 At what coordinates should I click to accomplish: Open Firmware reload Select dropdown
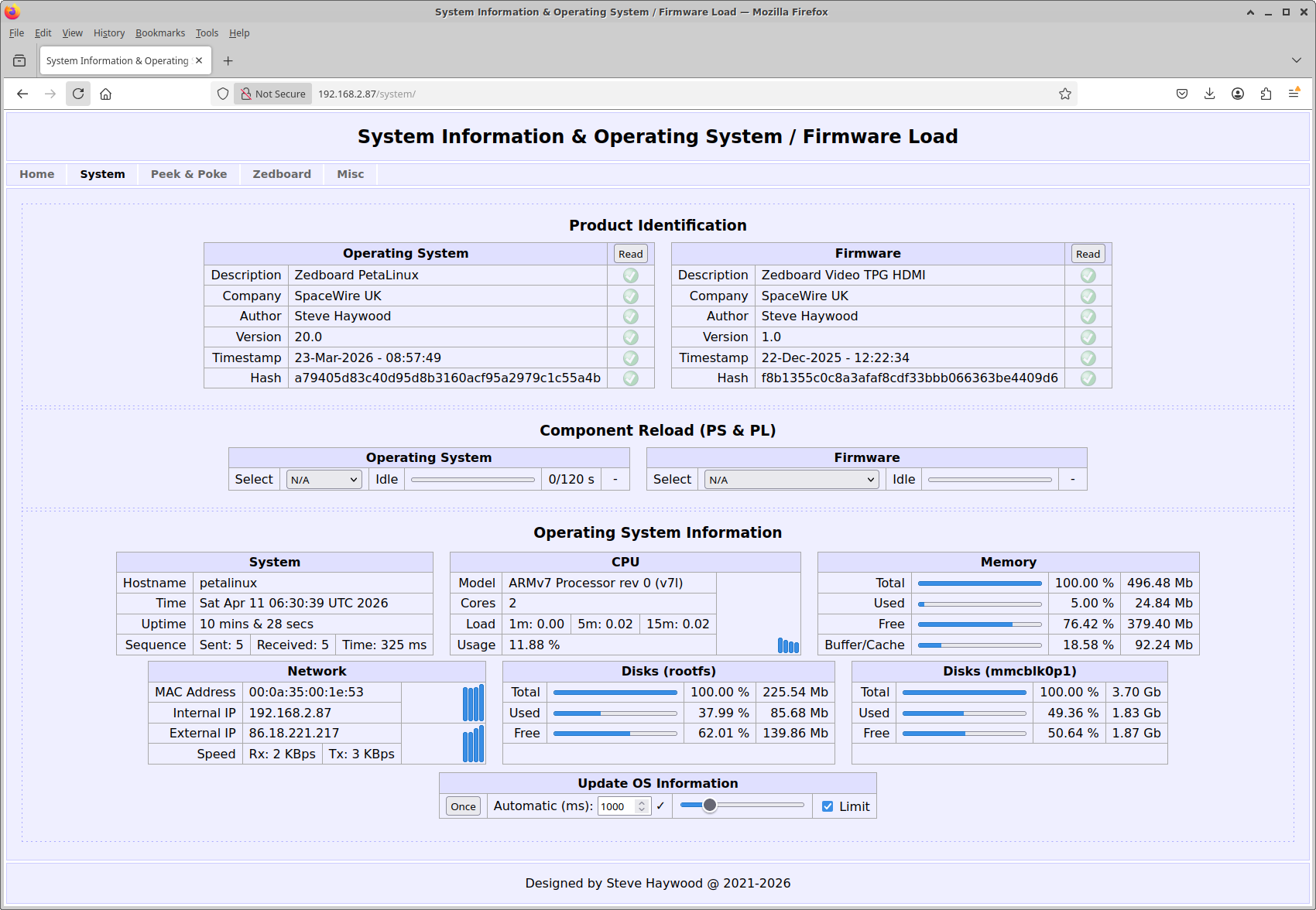coord(791,480)
